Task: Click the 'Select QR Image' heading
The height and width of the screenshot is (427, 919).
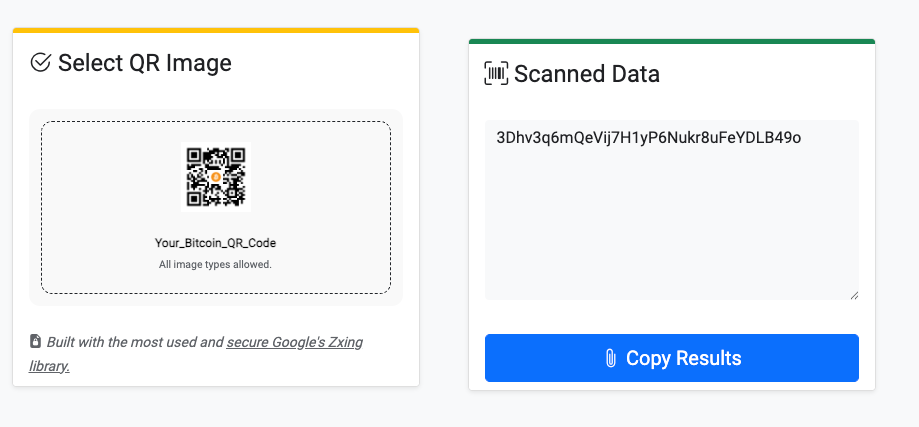Action: coord(144,63)
